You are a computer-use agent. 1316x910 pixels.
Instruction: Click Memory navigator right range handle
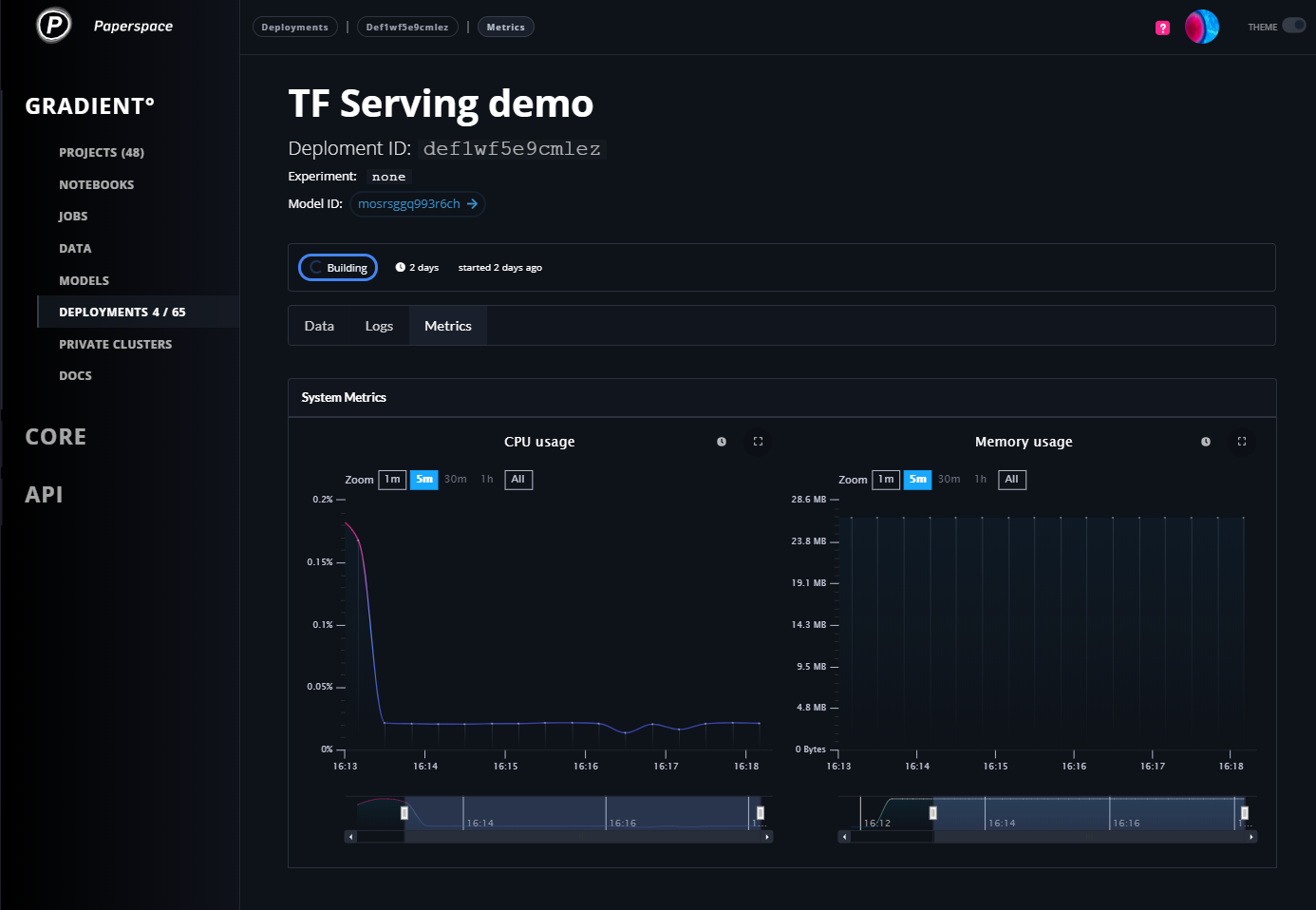pyautogui.click(x=1245, y=813)
